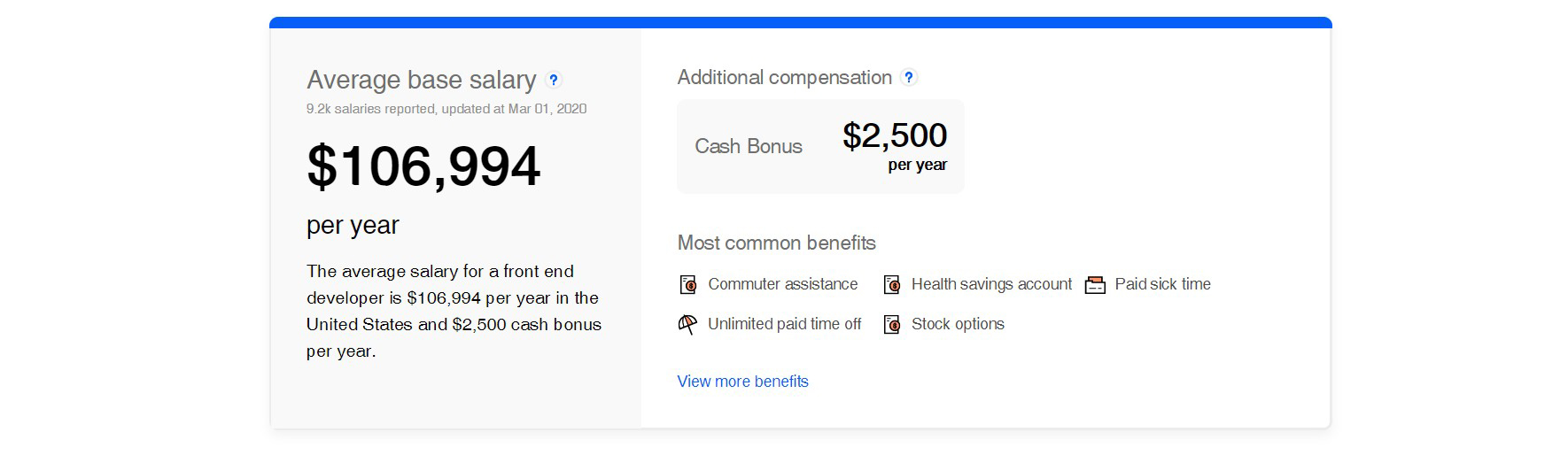This screenshot has height=463, width=1568.
Task: Click the Paid sick time label
Action: (x=1162, y=284)
